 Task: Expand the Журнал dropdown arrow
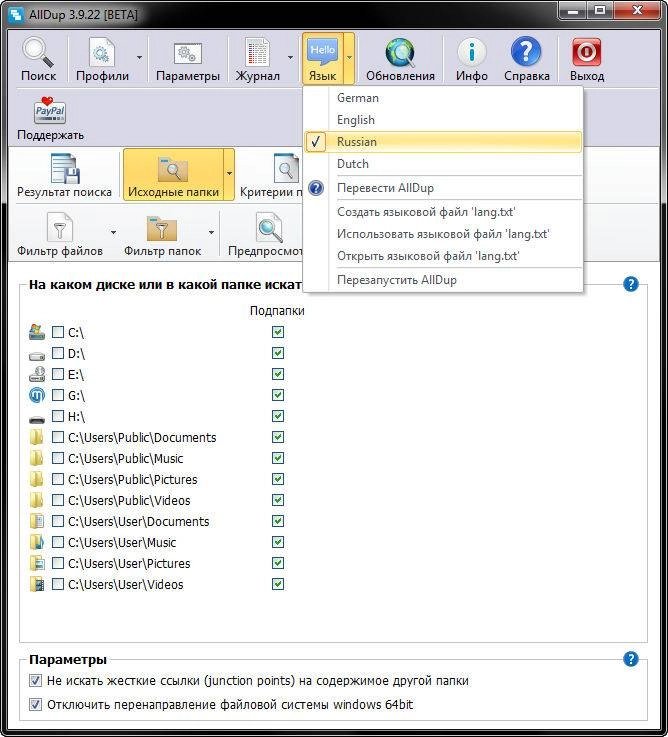290,57
